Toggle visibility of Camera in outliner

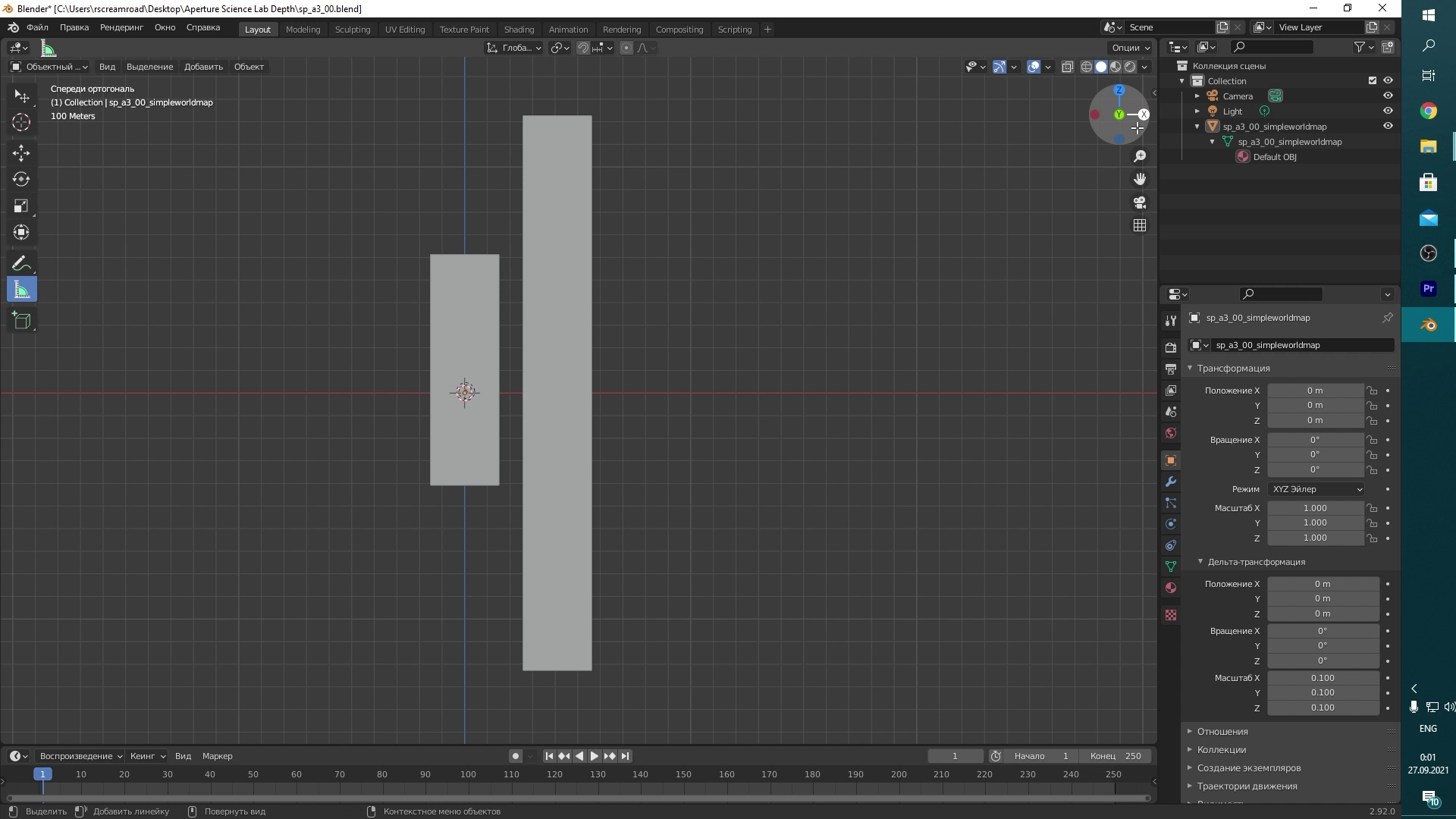pyautogui.click(x=1388, y=96)
